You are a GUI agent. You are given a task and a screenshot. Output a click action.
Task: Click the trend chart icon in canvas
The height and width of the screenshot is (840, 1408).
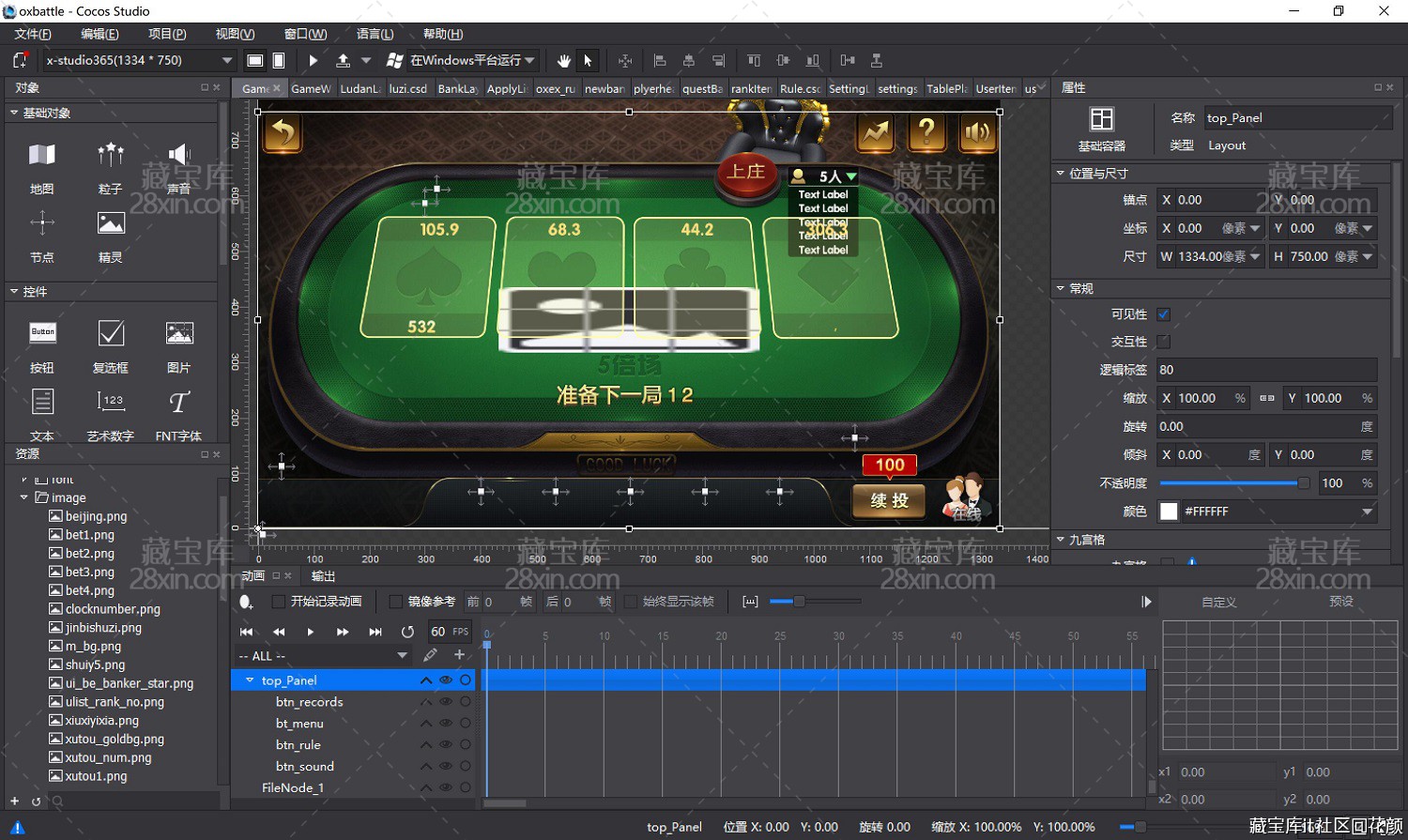click(x=876, y=132)
